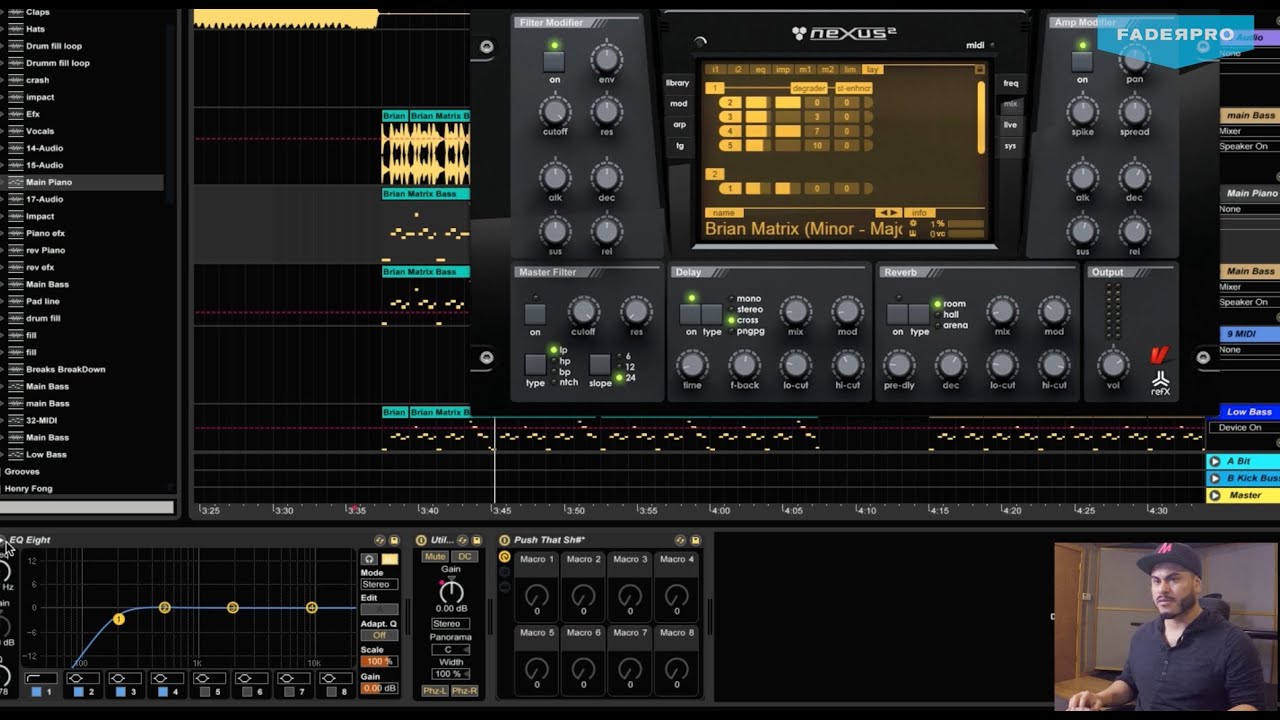Toggle Amp Modifier on button
Image resolution: width=1280 pixels, height=720 pixels.
pos(1082,62)
